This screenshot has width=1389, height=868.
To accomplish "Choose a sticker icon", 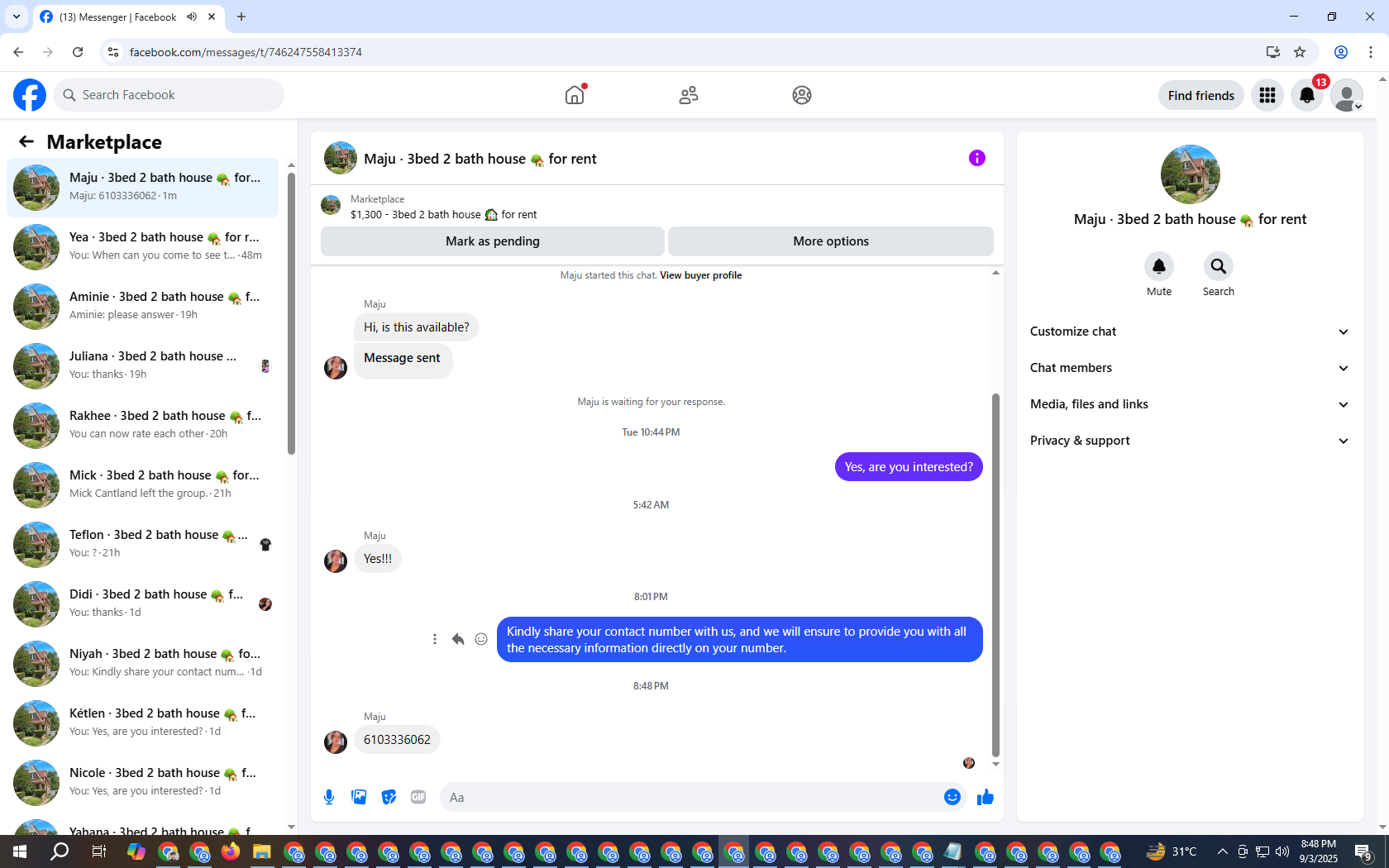I will (389, 797).
